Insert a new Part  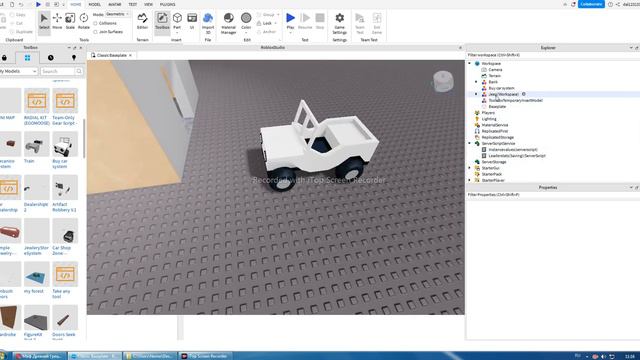177,22
